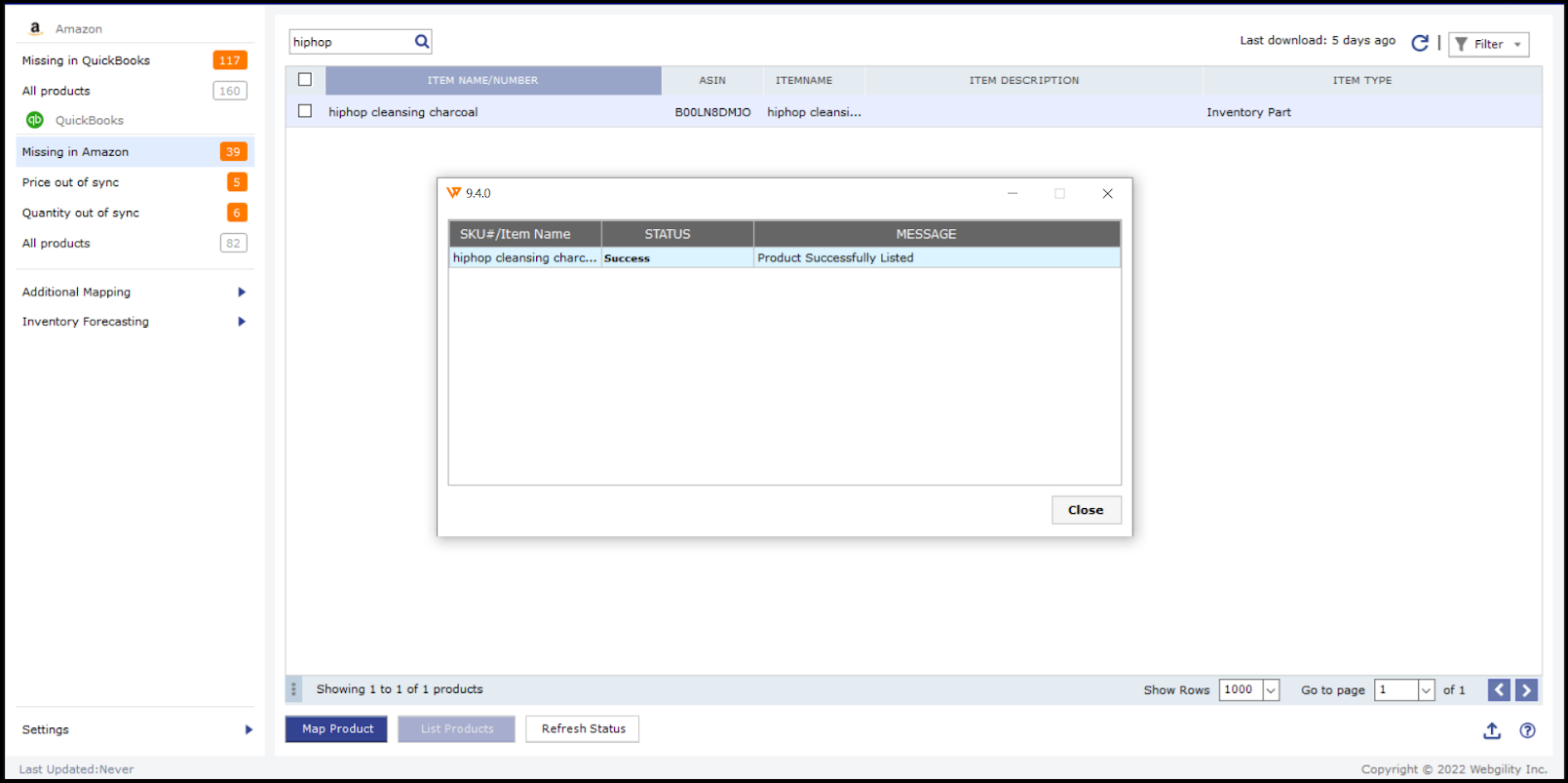1568x783 pixels.
Task: Open the Filter dropdown
Action: coord(1488,44)
